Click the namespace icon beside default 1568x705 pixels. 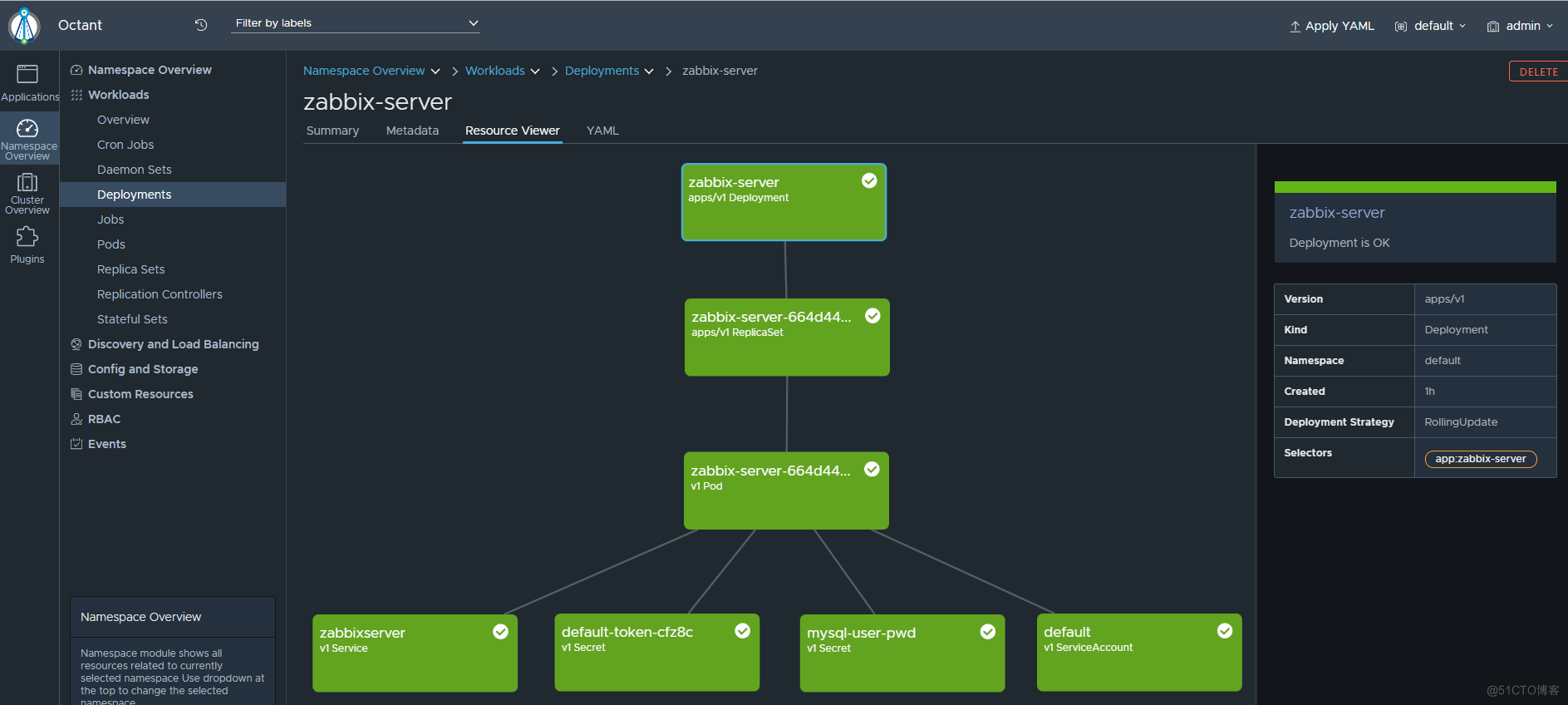coord(1401,27)
